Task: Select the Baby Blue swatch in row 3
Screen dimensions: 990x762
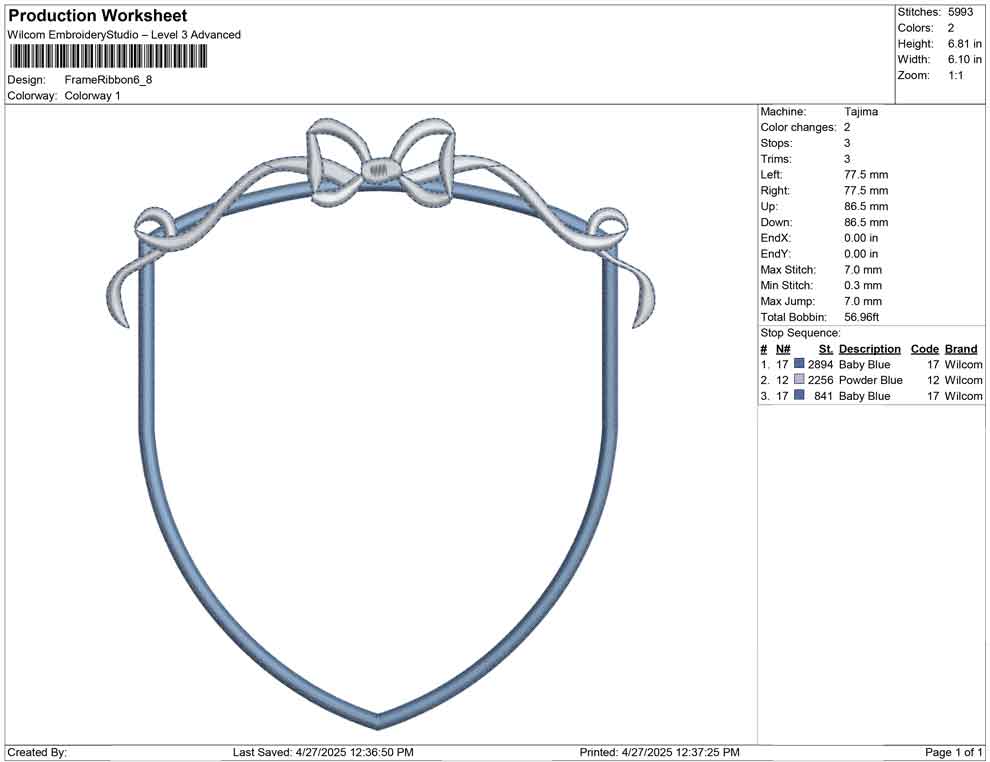Action: click(x=798, y=396)
